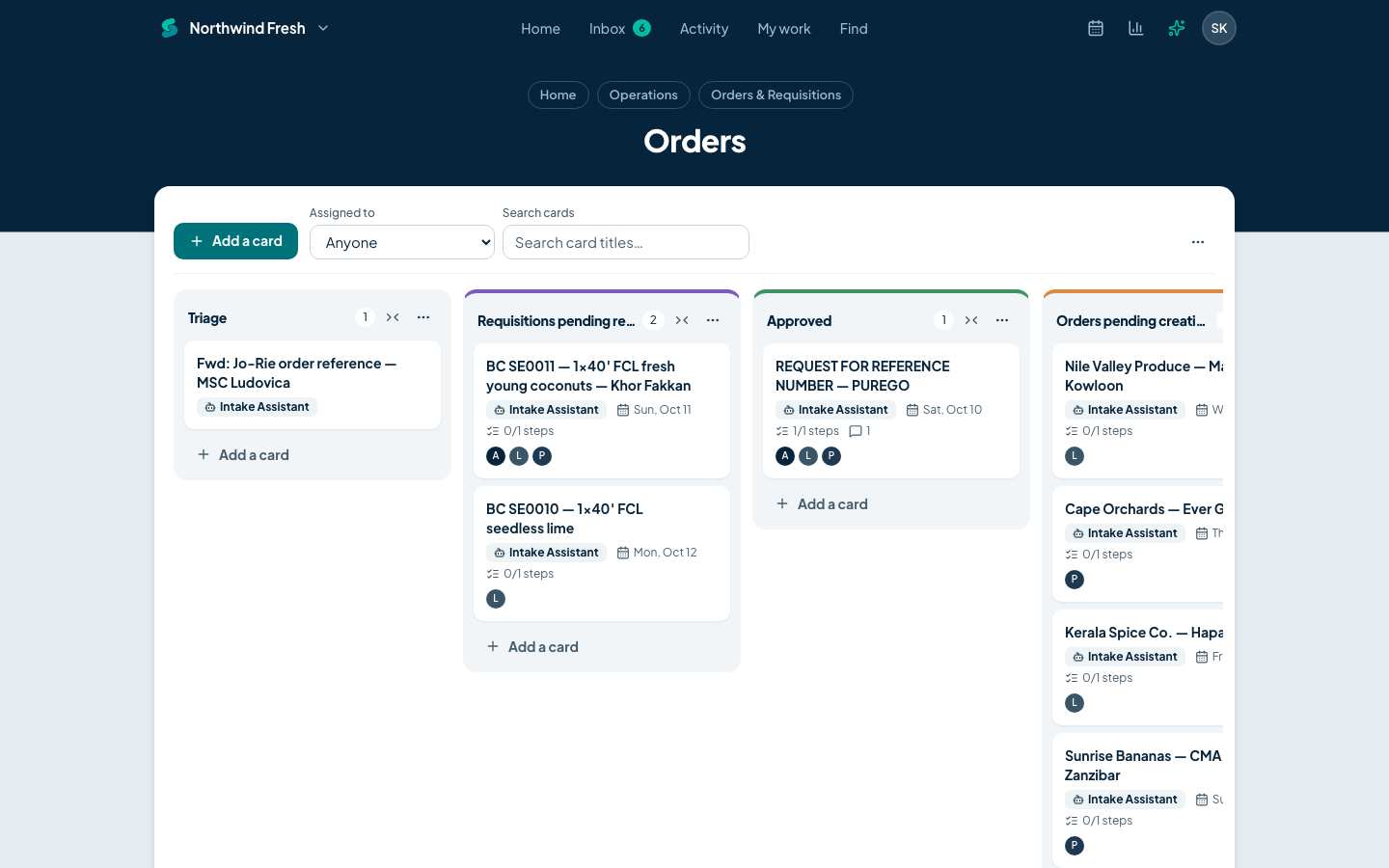1389x868 pixels.
Task: Open the My work nav item
Action: point(784,29)
